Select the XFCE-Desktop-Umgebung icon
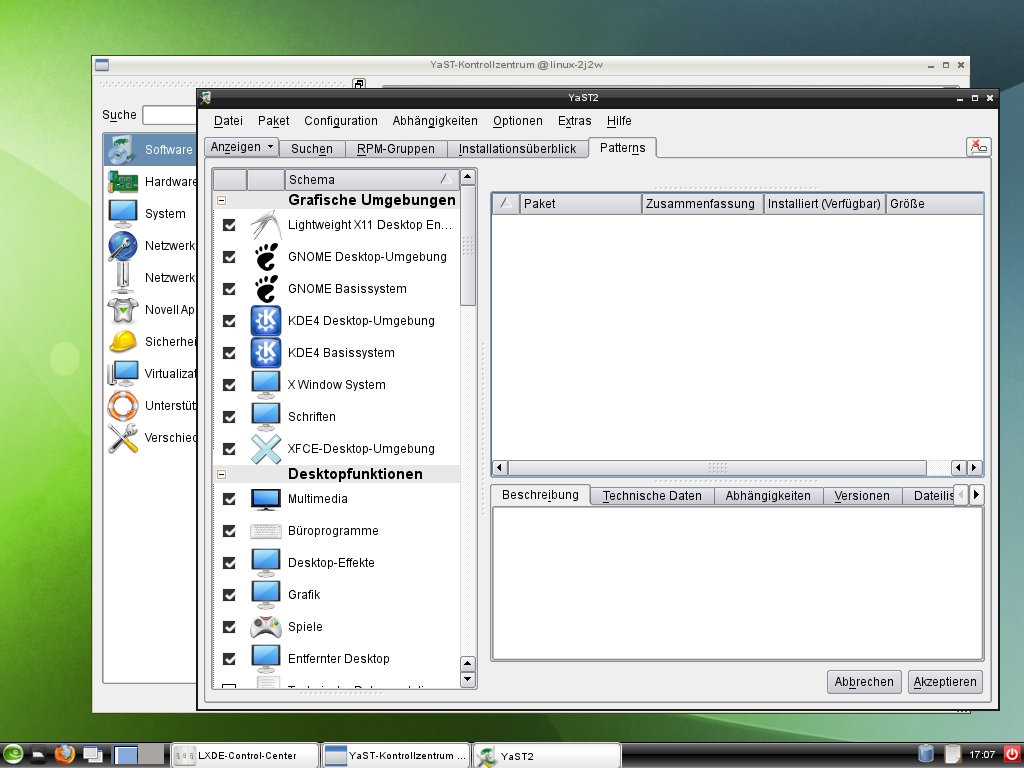The image size is (1024, 768). point(264,449)
